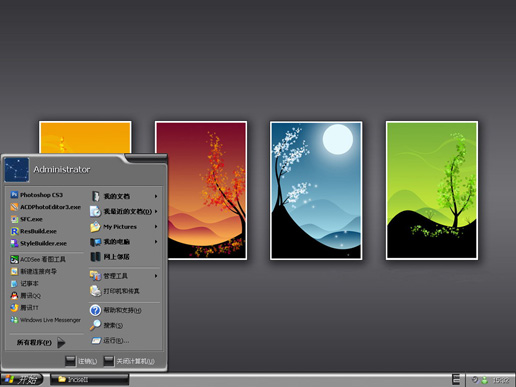Select the blue moonlit tree wallpaper thumbnail

pyautogui.click(x=316, y=191)
